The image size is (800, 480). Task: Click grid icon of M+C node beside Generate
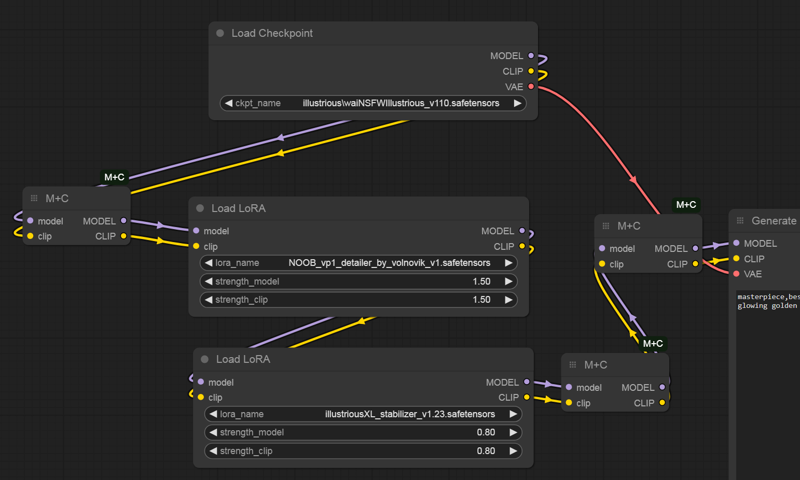coord(606,226)
